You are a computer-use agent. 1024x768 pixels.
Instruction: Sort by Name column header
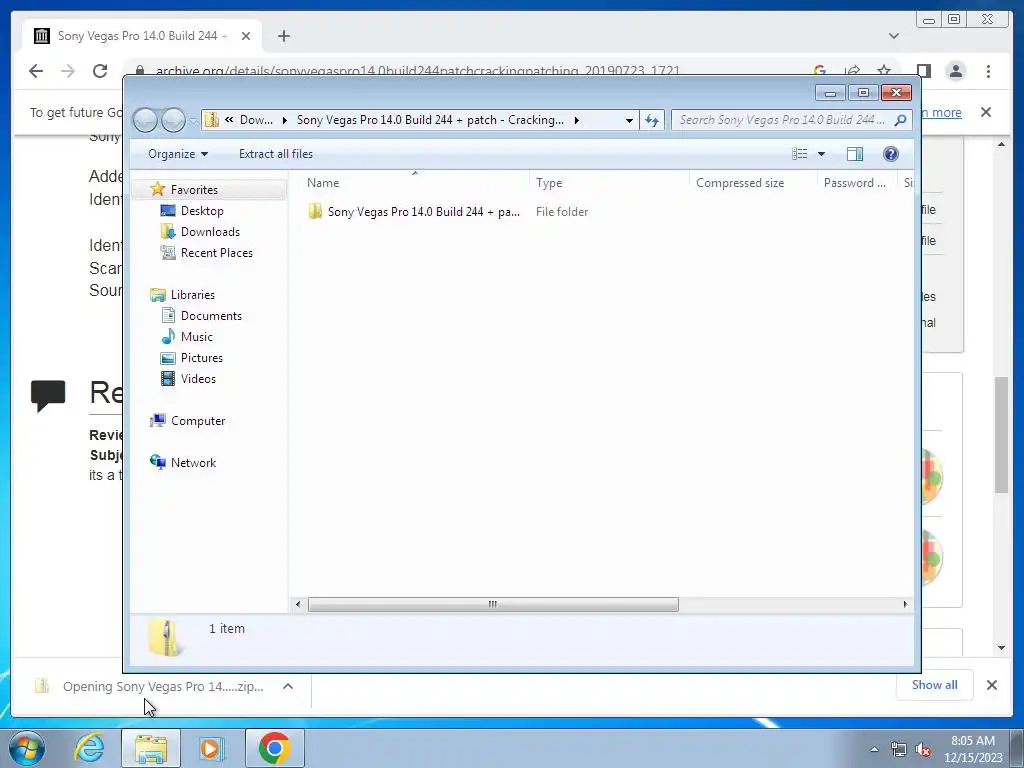coord(416,183)
